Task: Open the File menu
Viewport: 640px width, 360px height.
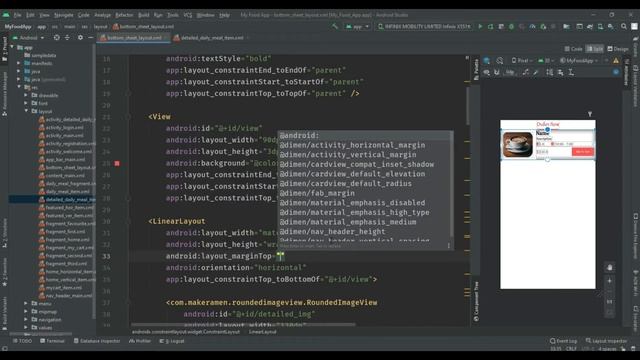Action: 18,15
